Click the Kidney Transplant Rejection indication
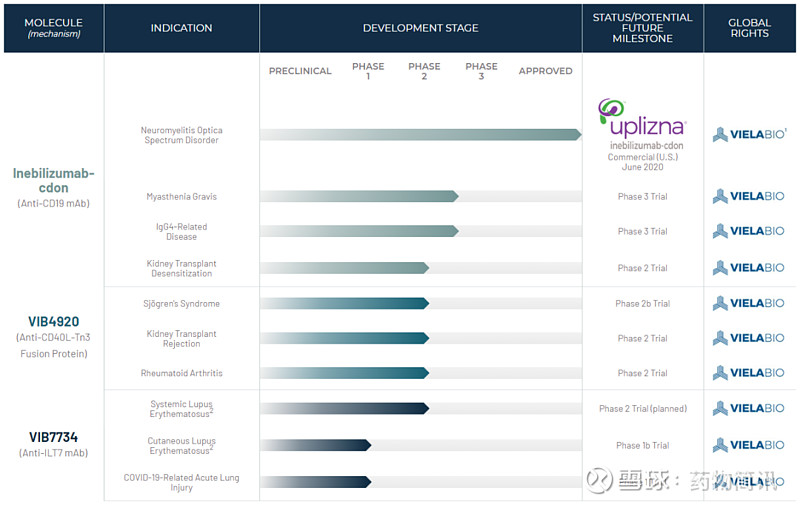Screen dimensions: 800x505 (181, 338)
